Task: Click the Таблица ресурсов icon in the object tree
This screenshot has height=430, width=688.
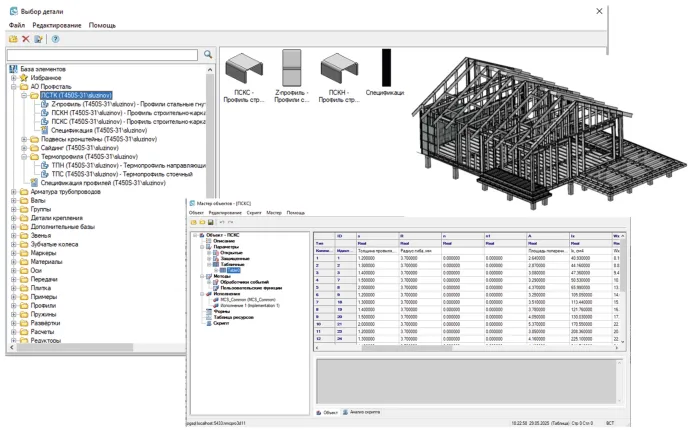Action: pos(209,317)
